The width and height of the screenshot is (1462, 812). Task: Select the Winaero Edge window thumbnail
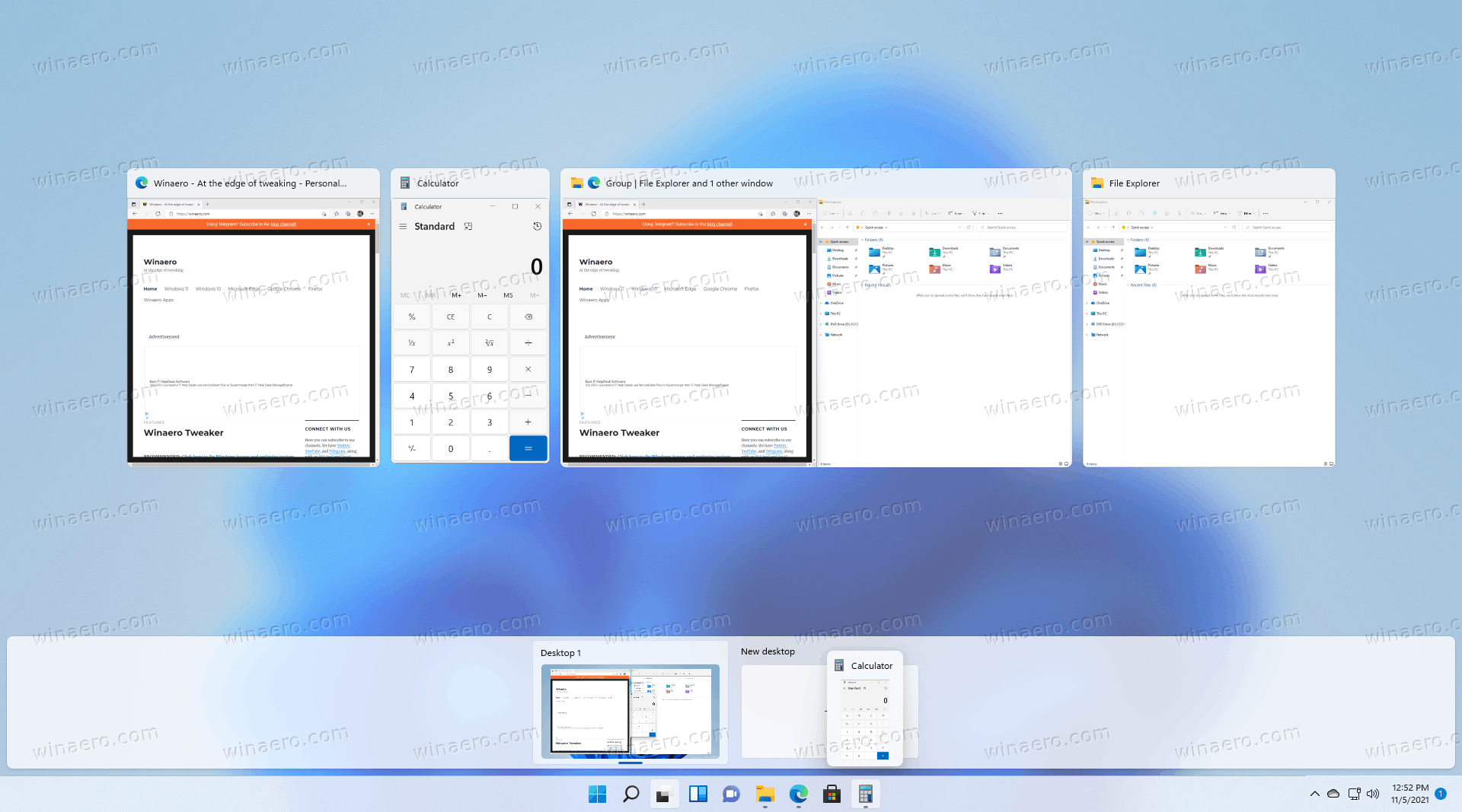tap(253, 317)
